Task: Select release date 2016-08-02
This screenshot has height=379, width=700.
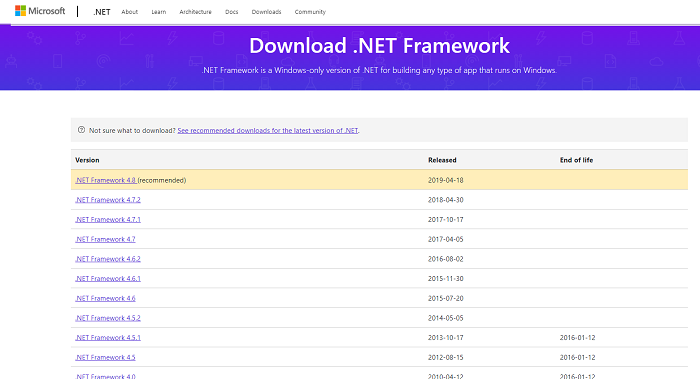Action: [x=446, y=259]
